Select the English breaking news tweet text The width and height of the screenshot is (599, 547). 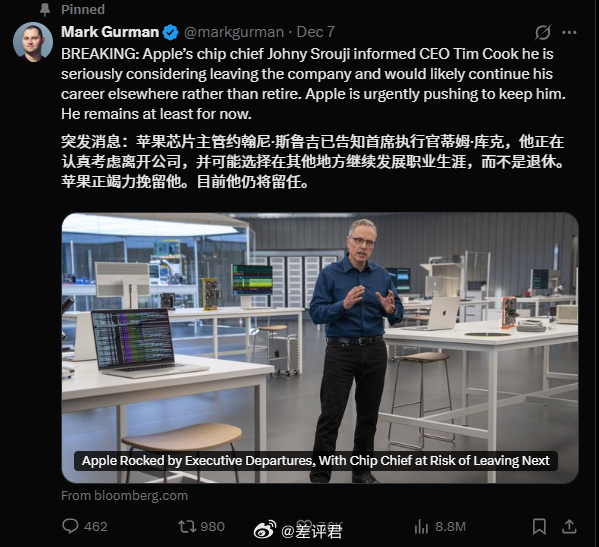[313, 84]
